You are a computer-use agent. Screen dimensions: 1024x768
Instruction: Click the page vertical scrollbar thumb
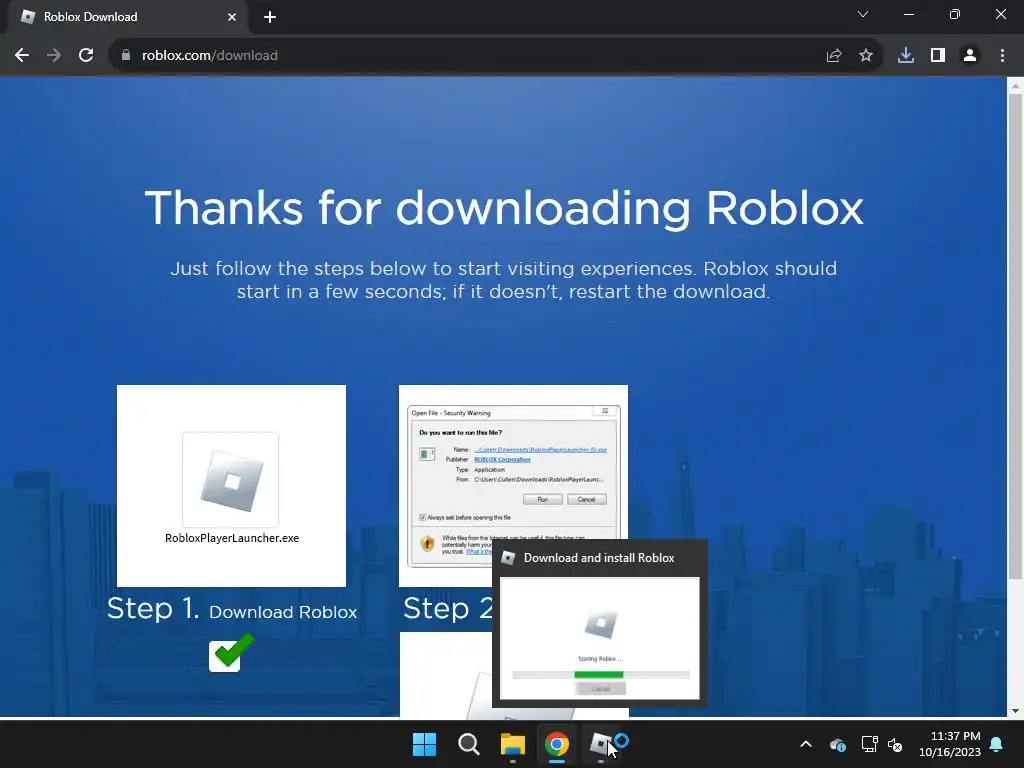point(1015,336)
